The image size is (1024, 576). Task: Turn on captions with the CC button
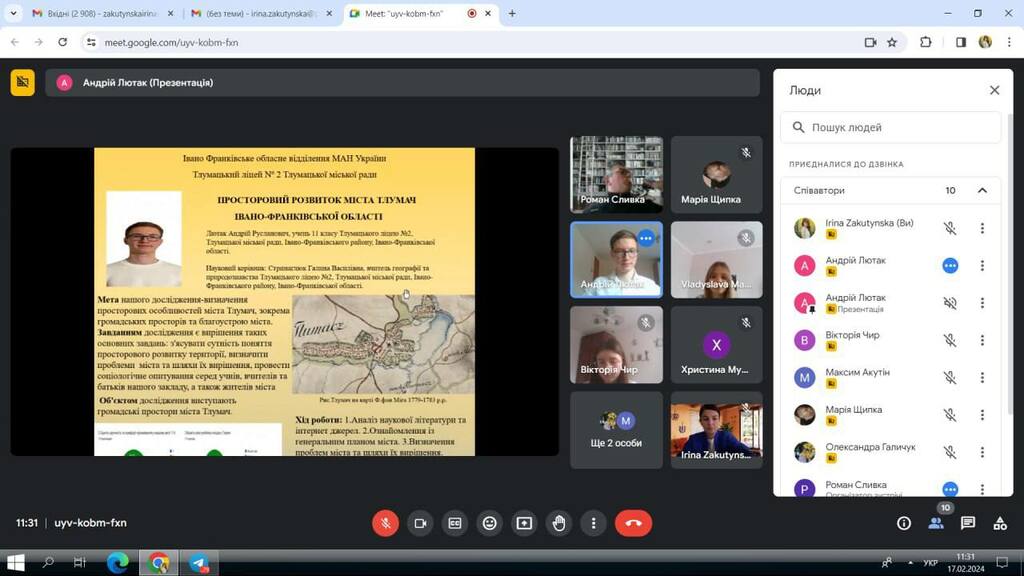[455, 523]
